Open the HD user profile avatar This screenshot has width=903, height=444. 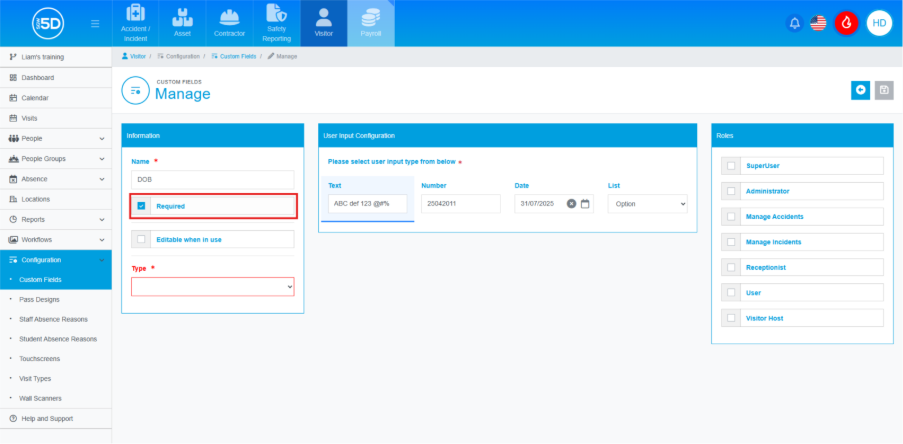click(879, 23)
